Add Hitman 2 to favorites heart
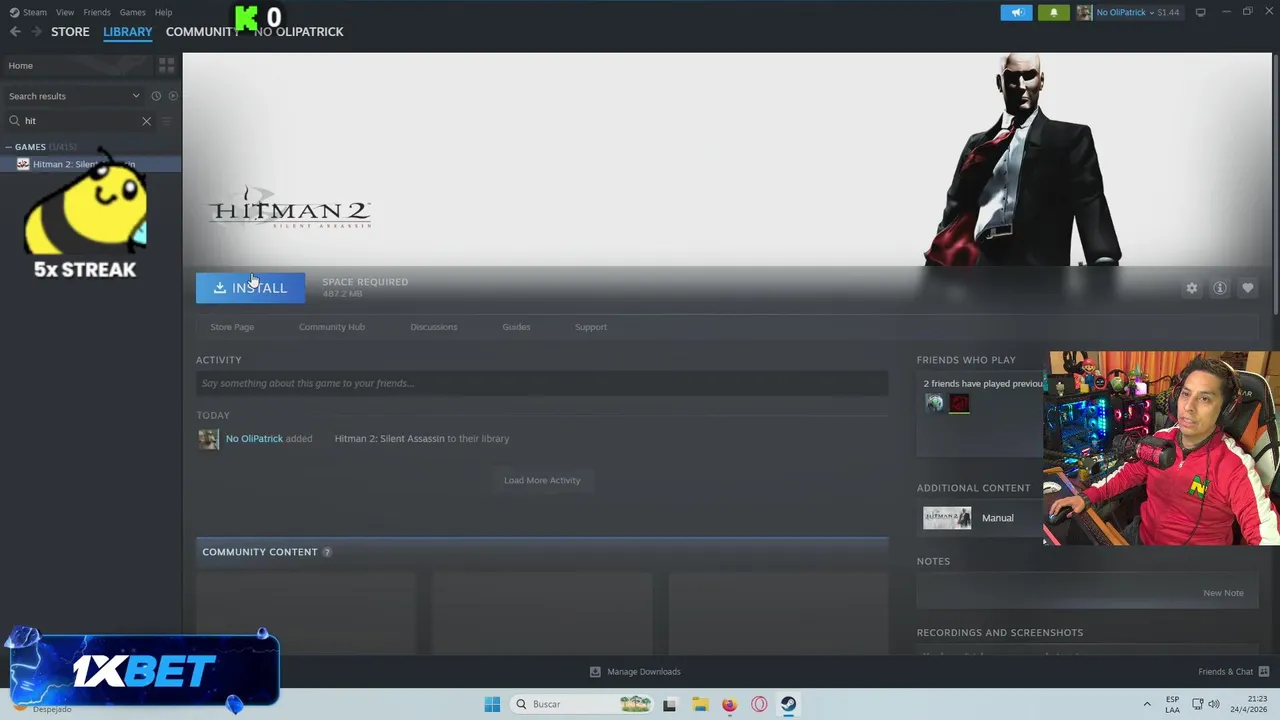 1248,288
